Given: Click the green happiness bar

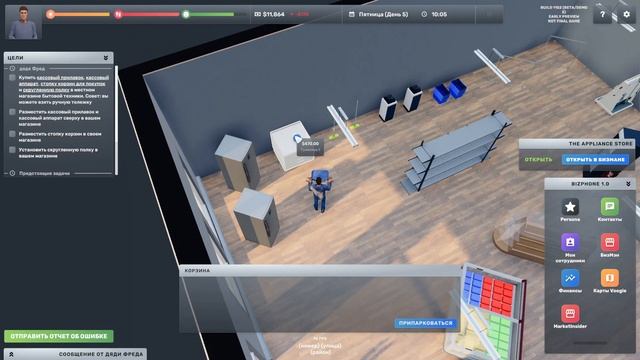Looking at the screenshot, I should (x=212, y=14).
